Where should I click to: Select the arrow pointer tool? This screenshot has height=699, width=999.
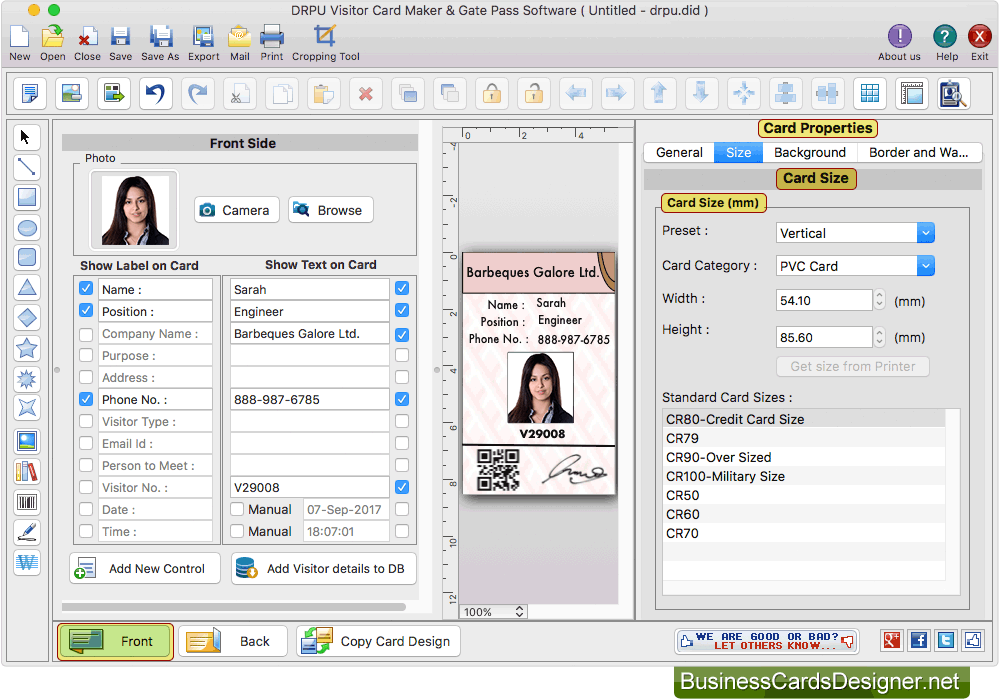26,137
